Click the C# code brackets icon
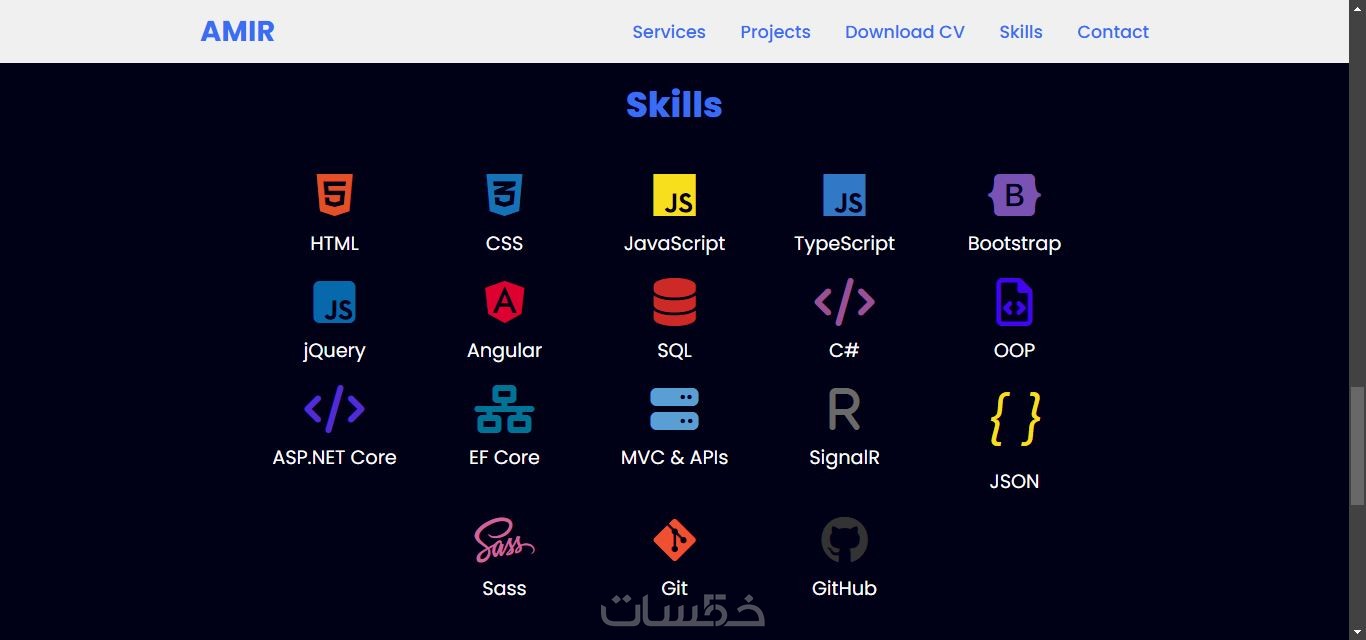The image size is (1366, 640). 844,302
